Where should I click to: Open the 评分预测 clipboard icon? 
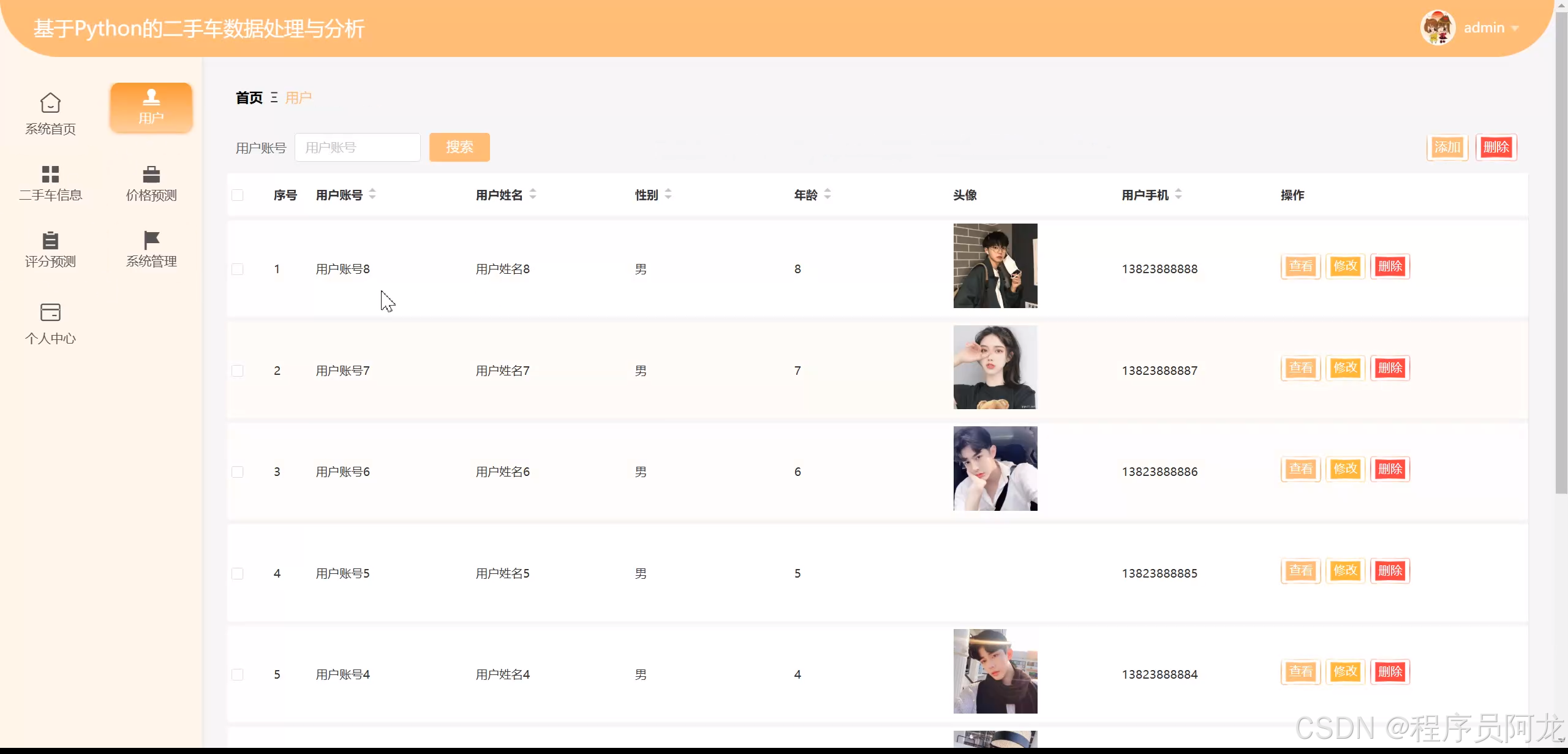pos(50,240)
